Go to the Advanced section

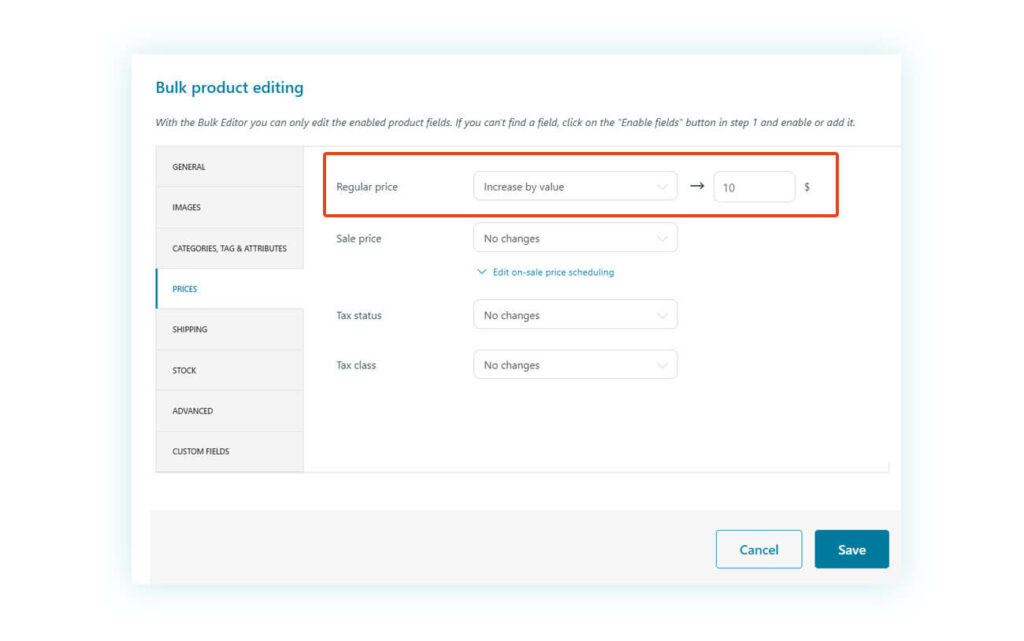pos(229,410)
